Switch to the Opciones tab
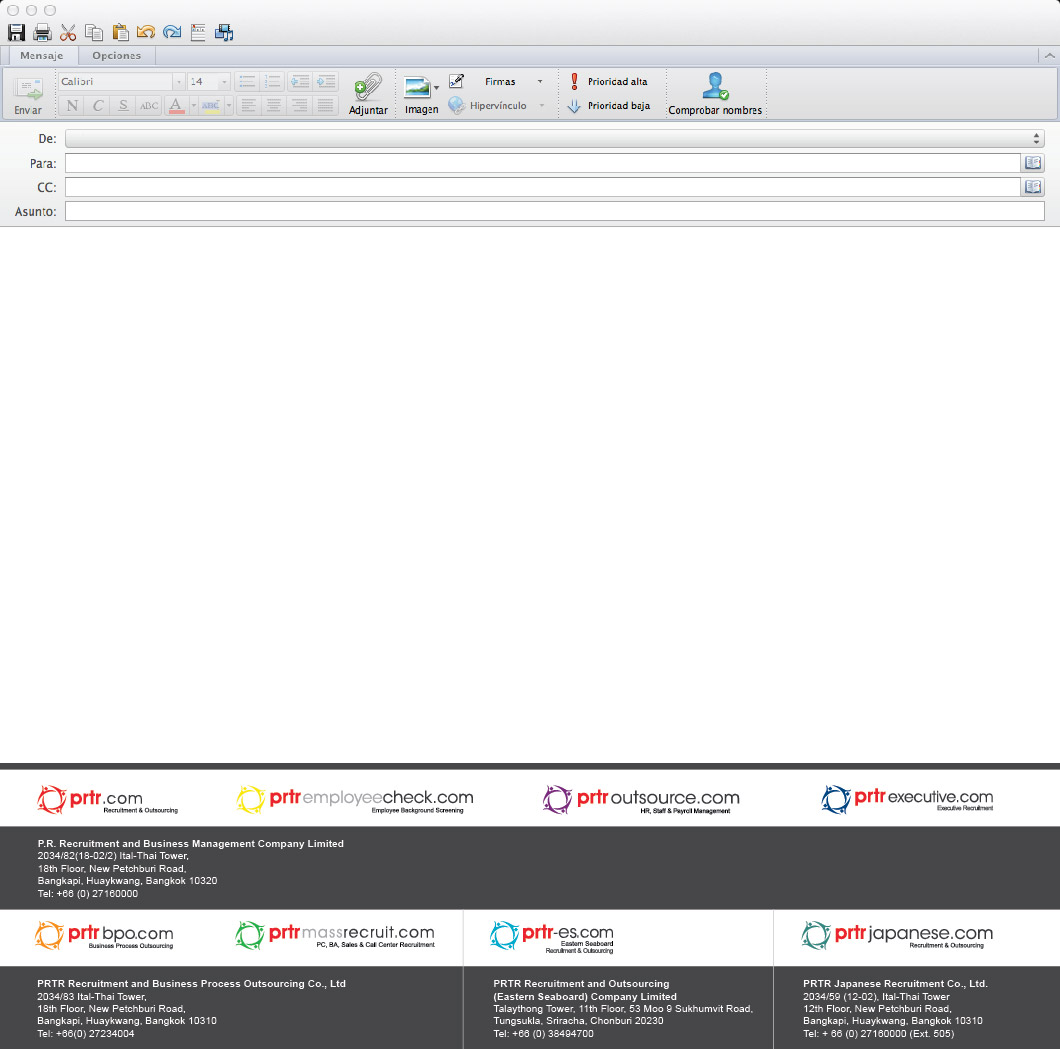Viewport: 1060px width, 1049px height. (x=117, y=56)
